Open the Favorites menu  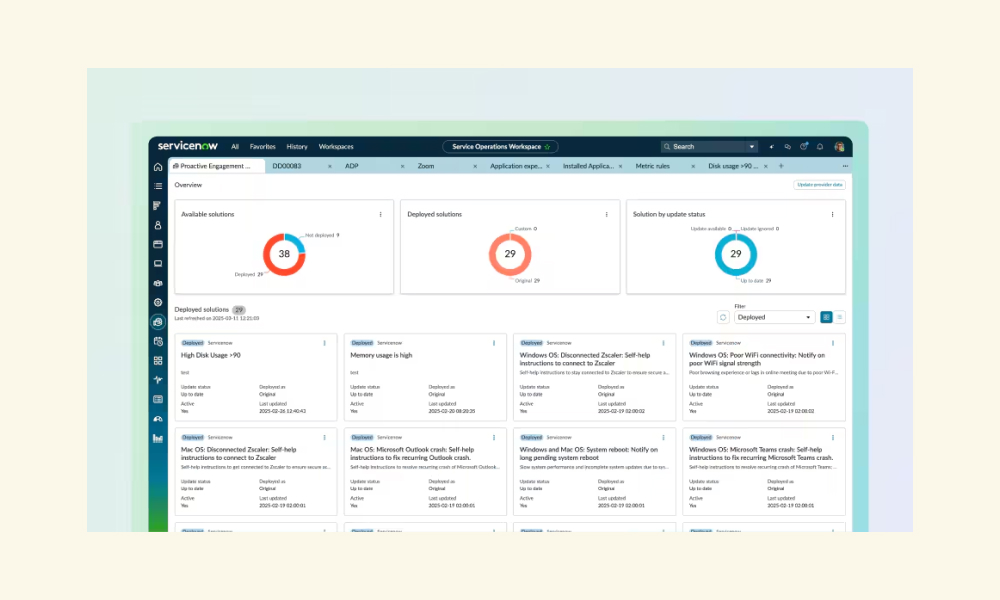click(x=263, y=147)
